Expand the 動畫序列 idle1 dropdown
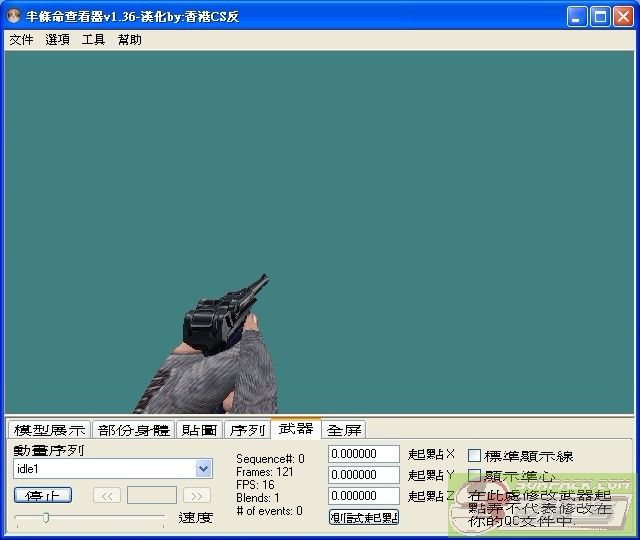 204,469
